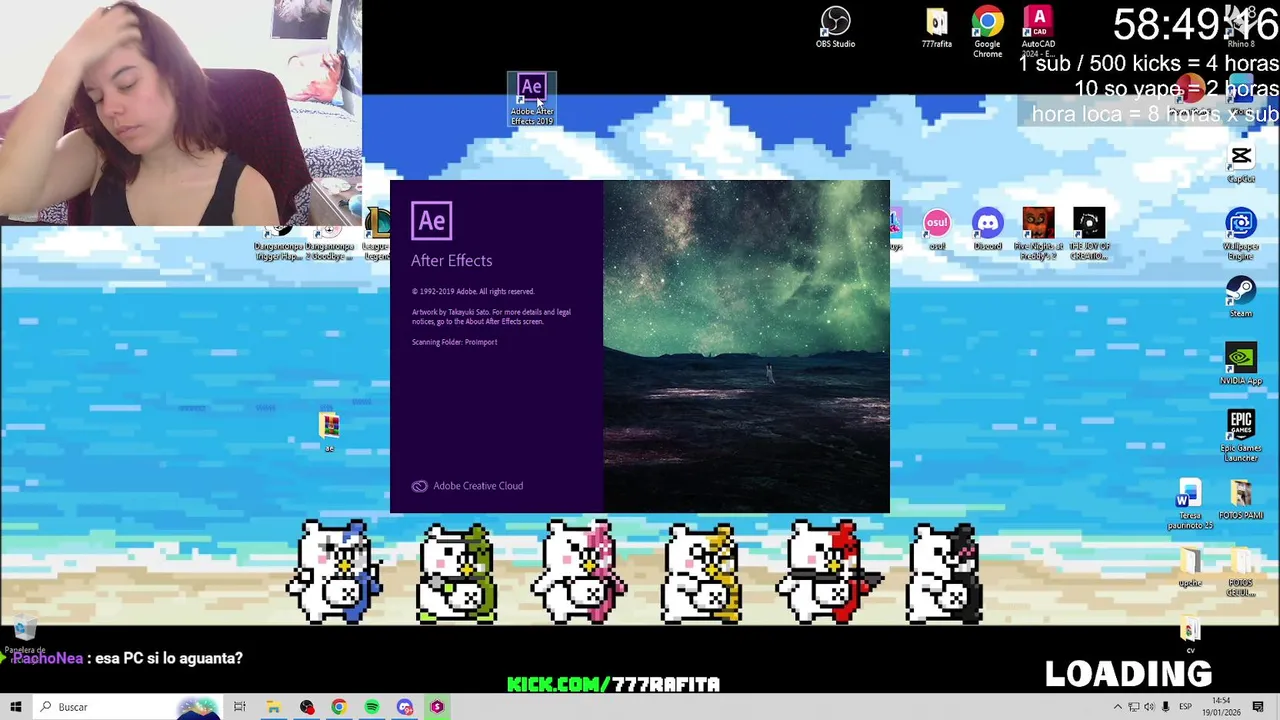The image size is (1280, 720).
Task: Click the KICK.COM/777RAFITA overlay text
Action: 613,685
